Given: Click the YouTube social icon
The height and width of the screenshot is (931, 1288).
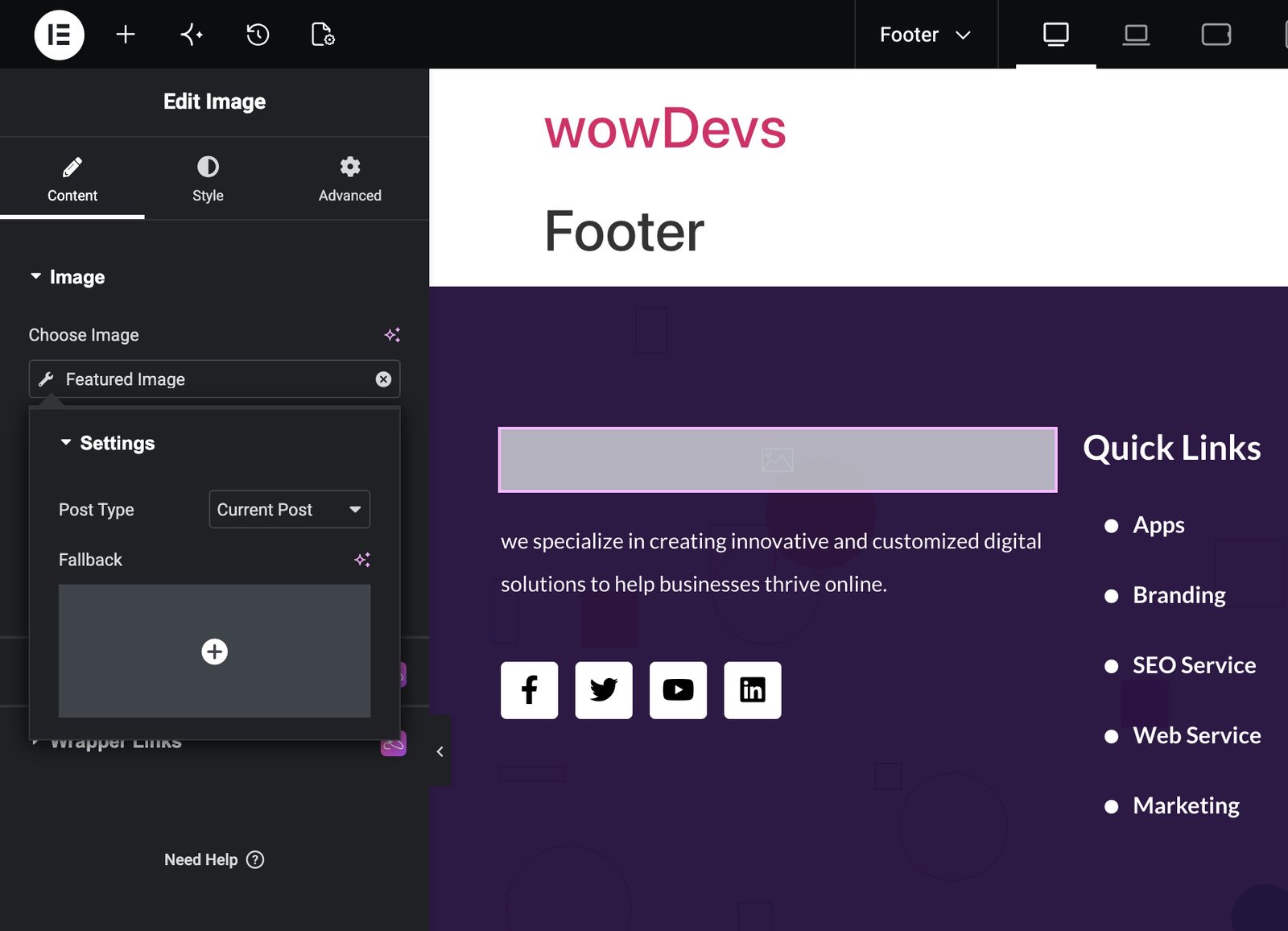Looking at the screenshot, I should pyautogui.click(x=678, y=690).
